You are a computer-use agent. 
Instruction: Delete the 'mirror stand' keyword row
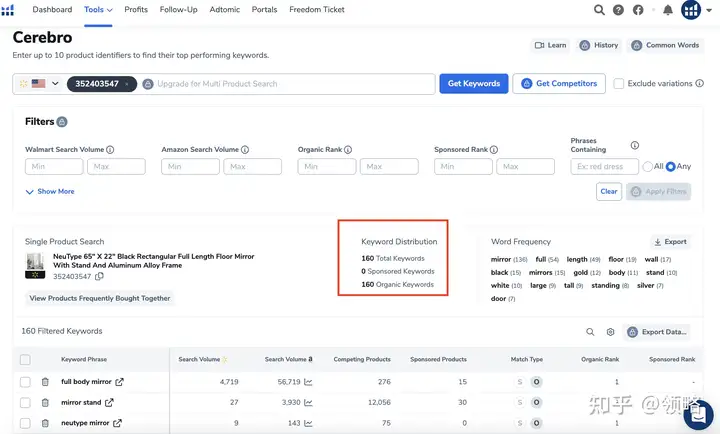(45, 402)
